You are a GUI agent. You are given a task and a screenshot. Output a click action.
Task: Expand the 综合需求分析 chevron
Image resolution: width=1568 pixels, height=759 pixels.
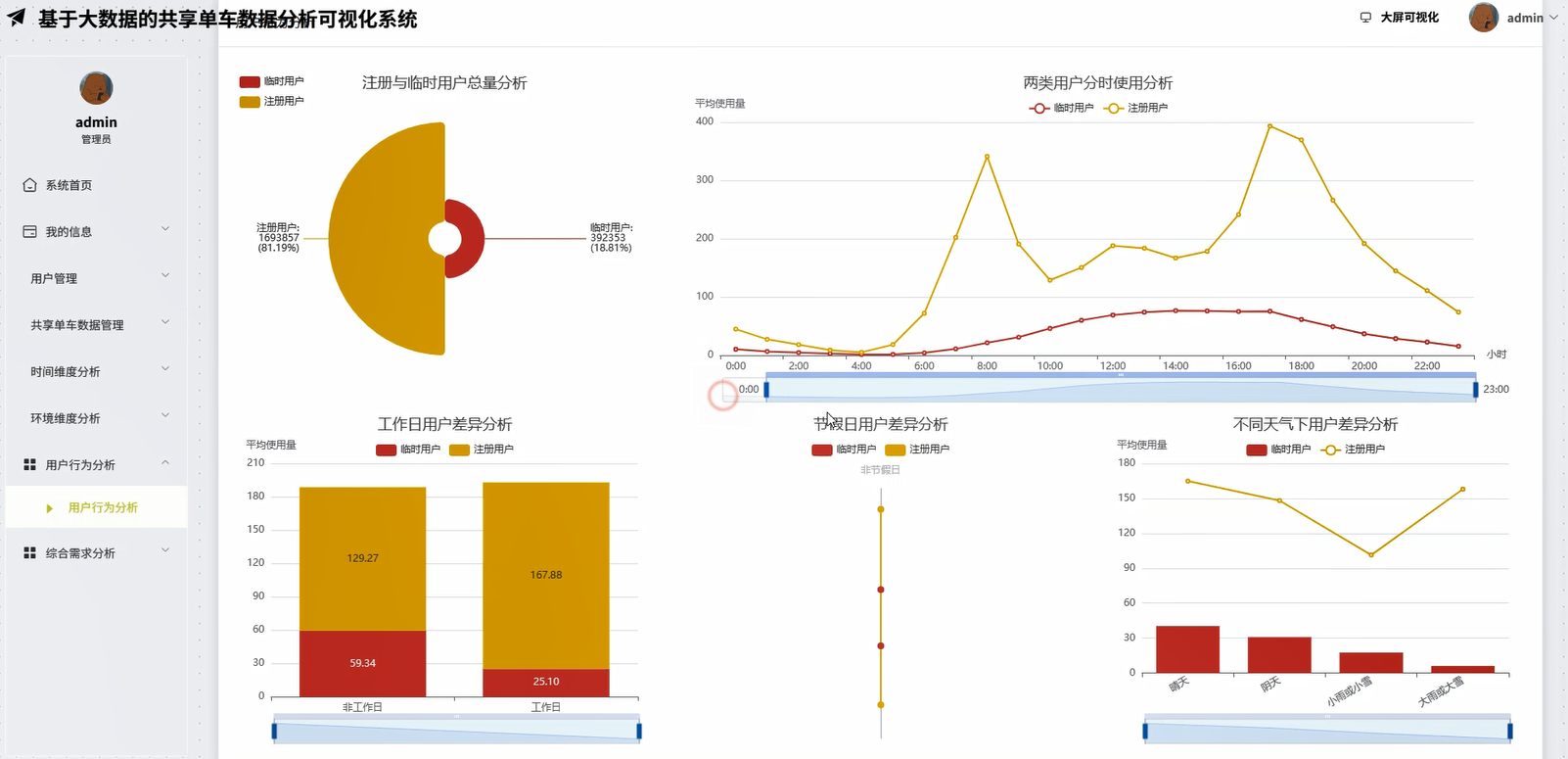[165, 550]
